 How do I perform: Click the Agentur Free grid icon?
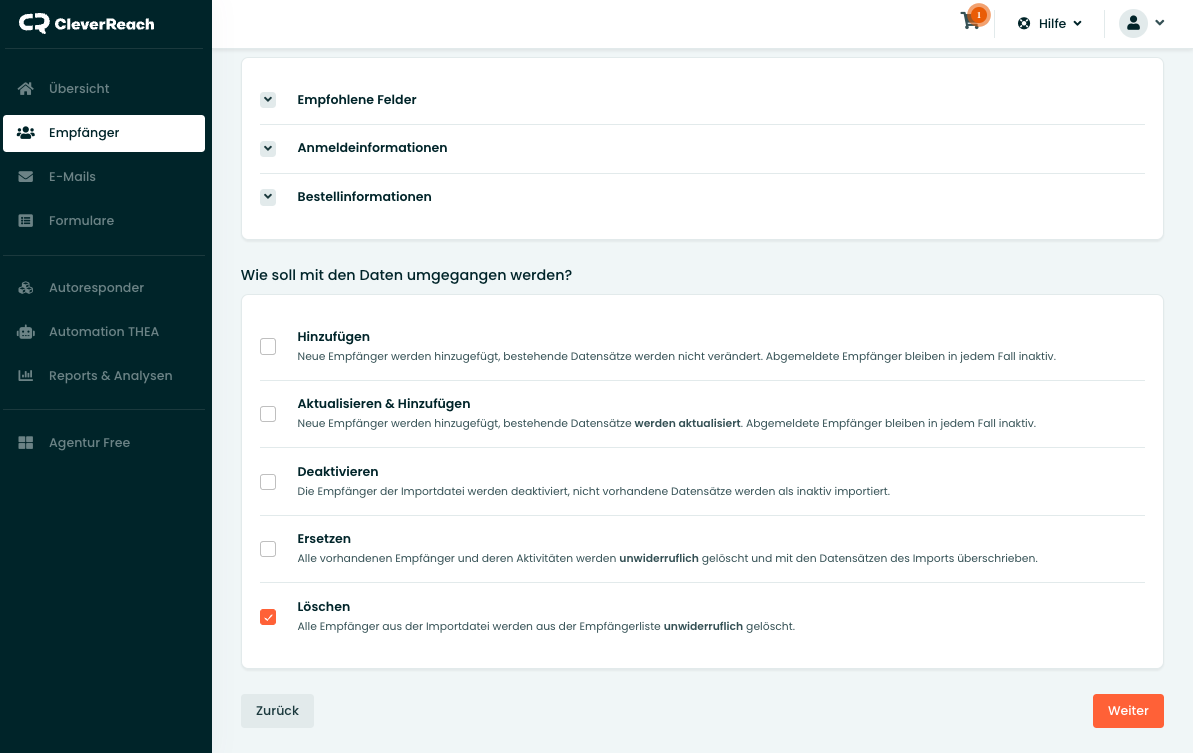pos(27,443)
